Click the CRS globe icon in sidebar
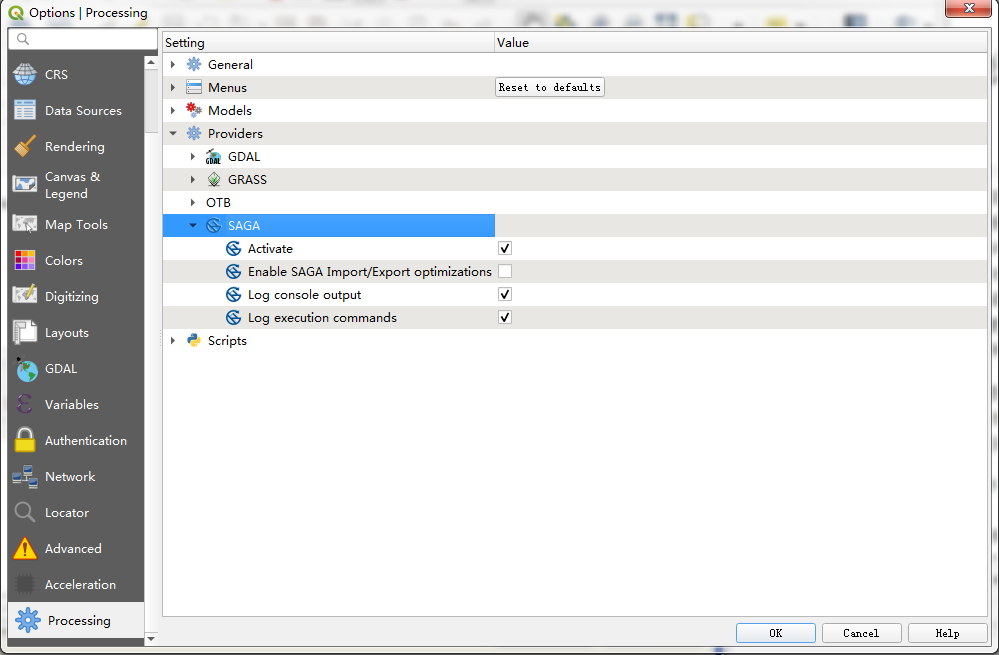Image resolution: width=999 pixels, height=655 pixels. [x=25, y=74]
